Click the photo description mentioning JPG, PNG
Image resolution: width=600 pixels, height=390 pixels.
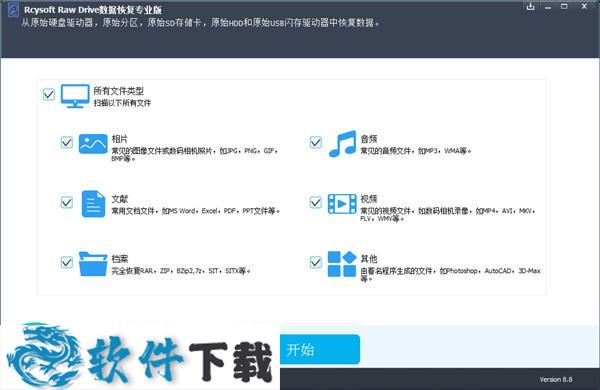tap(194, 154)
